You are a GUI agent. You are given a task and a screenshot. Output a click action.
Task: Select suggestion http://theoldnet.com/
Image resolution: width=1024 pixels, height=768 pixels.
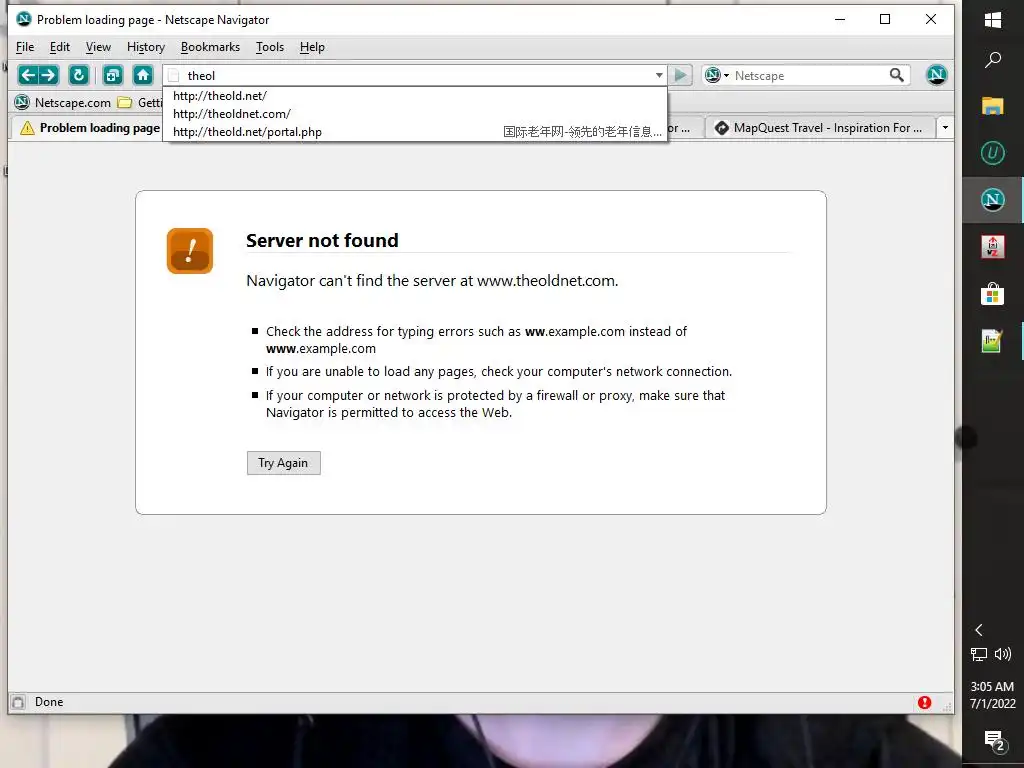click(x=415, y=114)
